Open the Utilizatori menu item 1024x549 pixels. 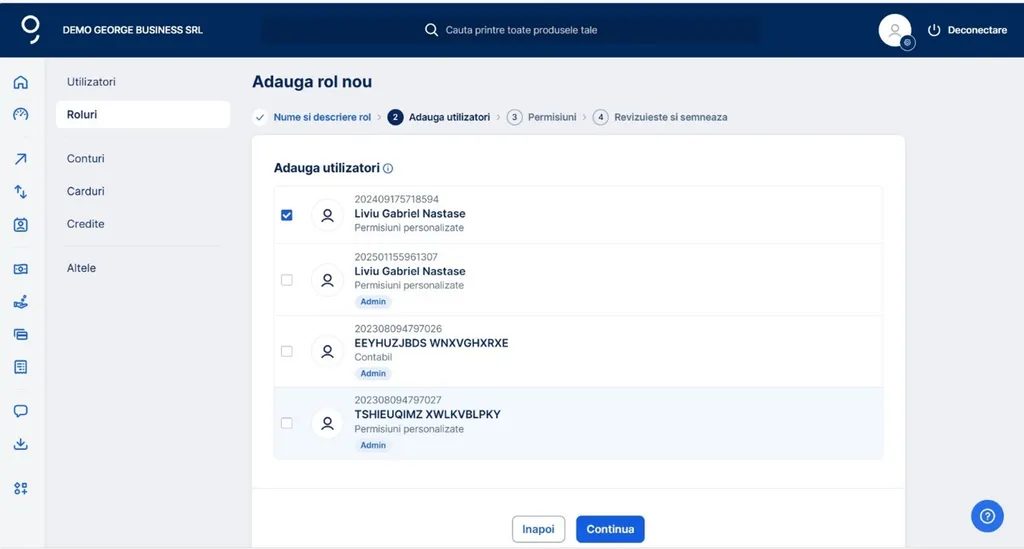pos(91,81)
